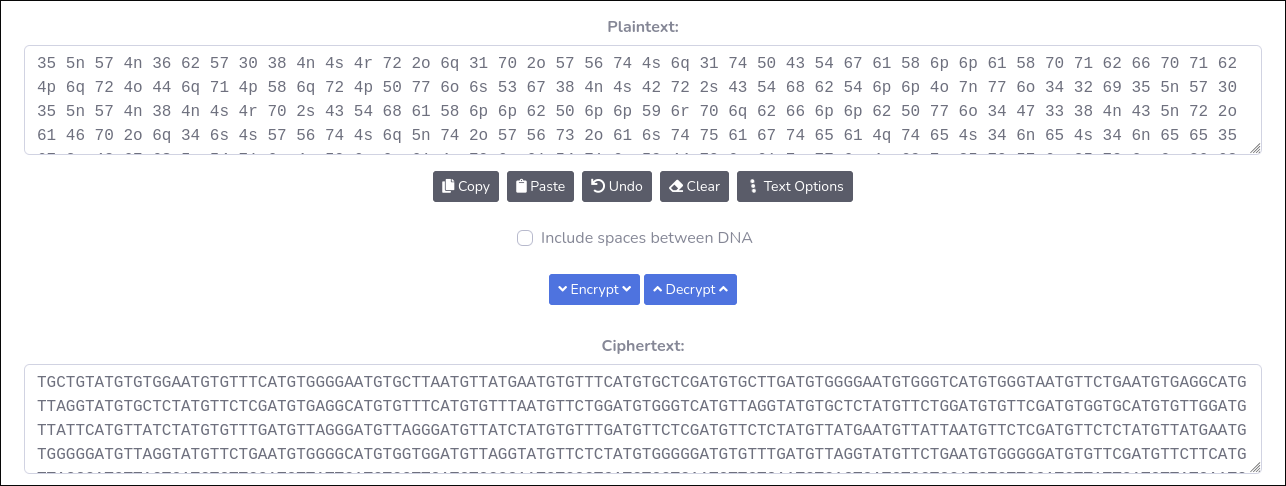
Task: Click the Ciphertext box resize handle
Action: [1255, 467]
